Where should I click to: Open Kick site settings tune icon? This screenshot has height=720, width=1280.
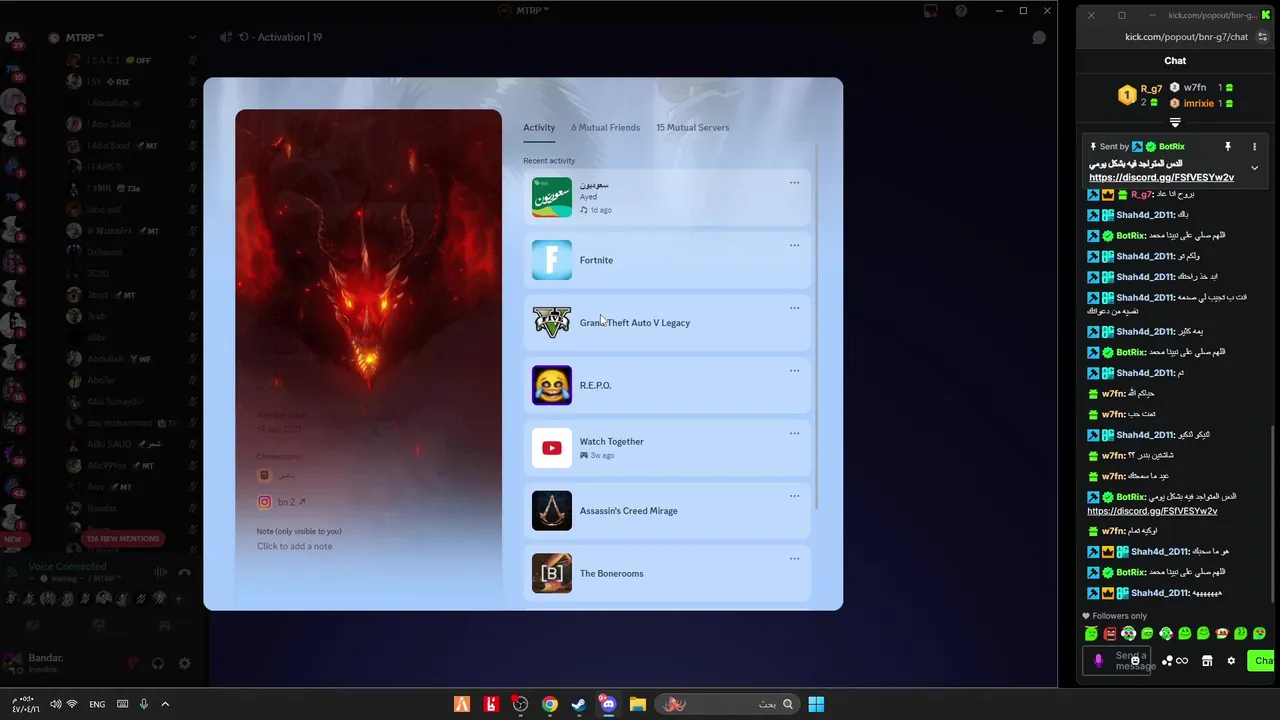click(x=1263, y=37)
